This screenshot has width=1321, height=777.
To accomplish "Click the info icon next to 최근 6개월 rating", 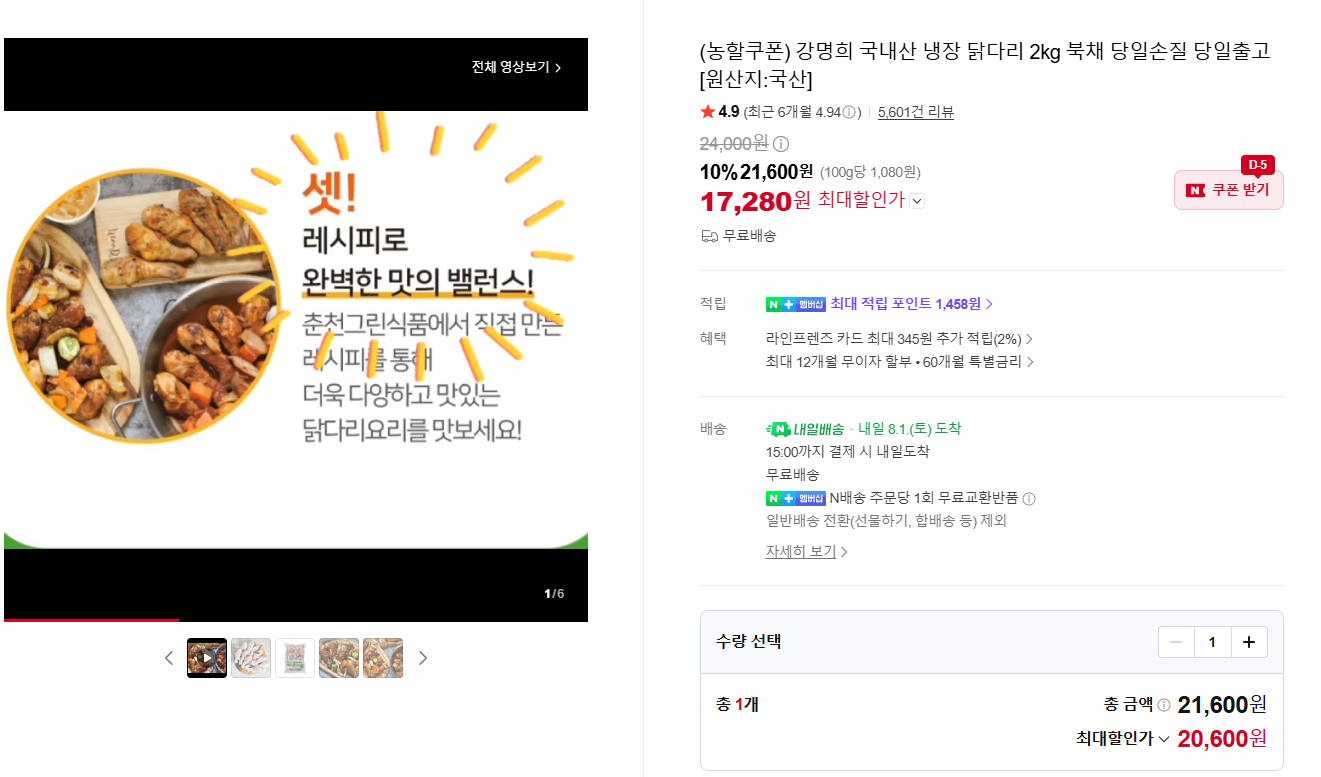I will [x=849, y=112].
